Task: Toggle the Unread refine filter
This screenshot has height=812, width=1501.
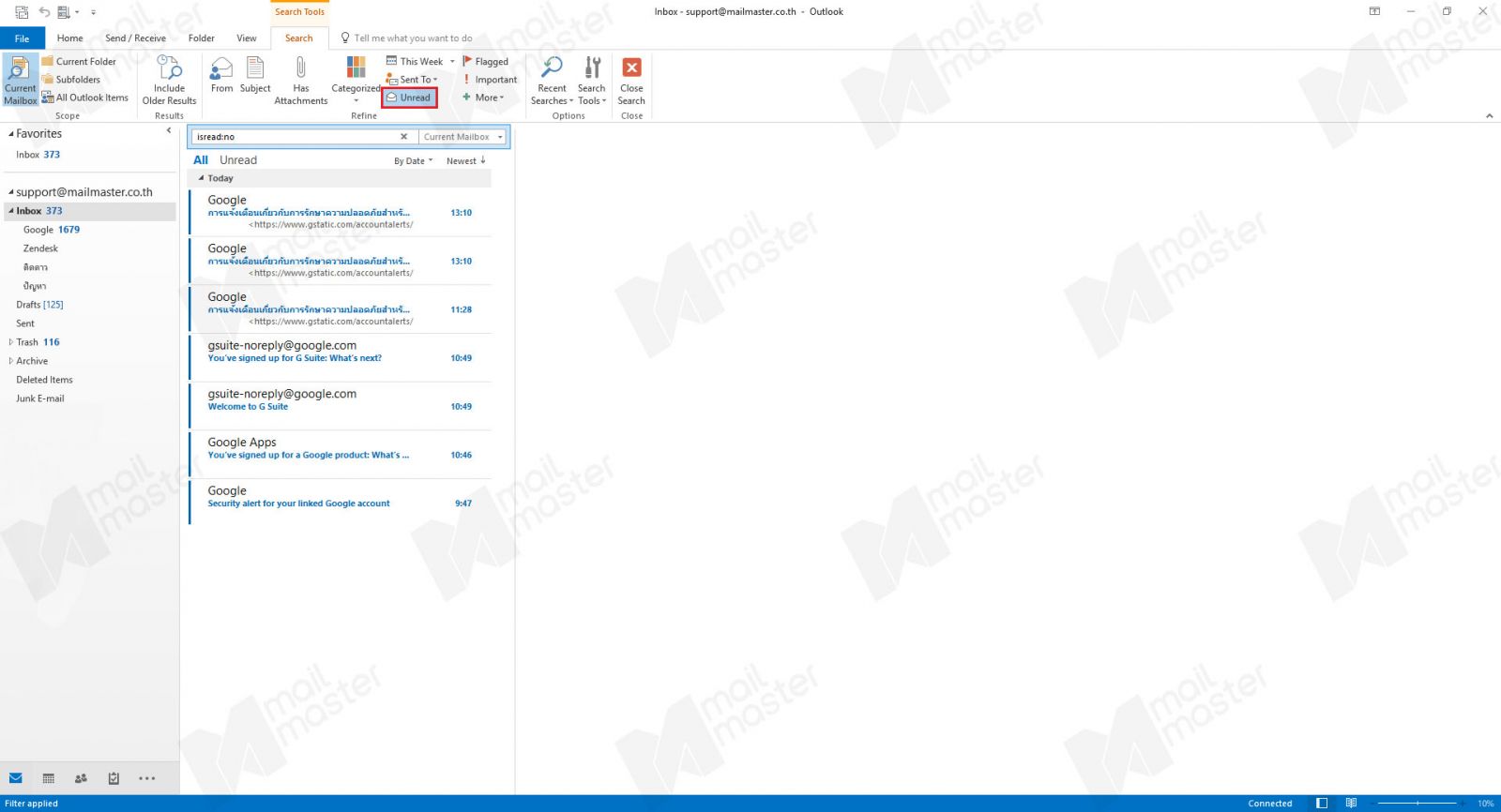Action: coord(409,98)
